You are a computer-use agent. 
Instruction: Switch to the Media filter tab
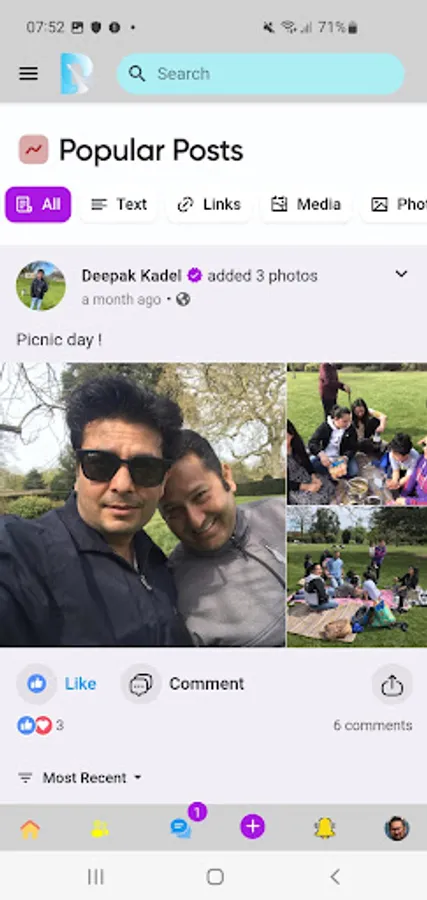[x=305, y=204]
